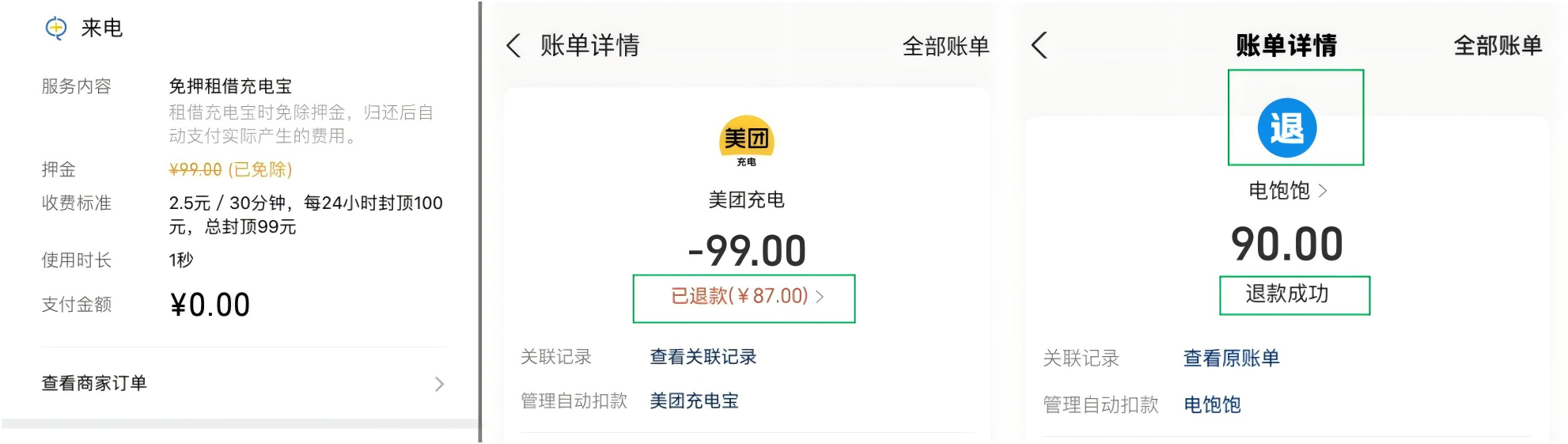Go back from 美团充电 bill detail
The height and width of the screenshot is (444, 1568).
click(x=514, y=46)
